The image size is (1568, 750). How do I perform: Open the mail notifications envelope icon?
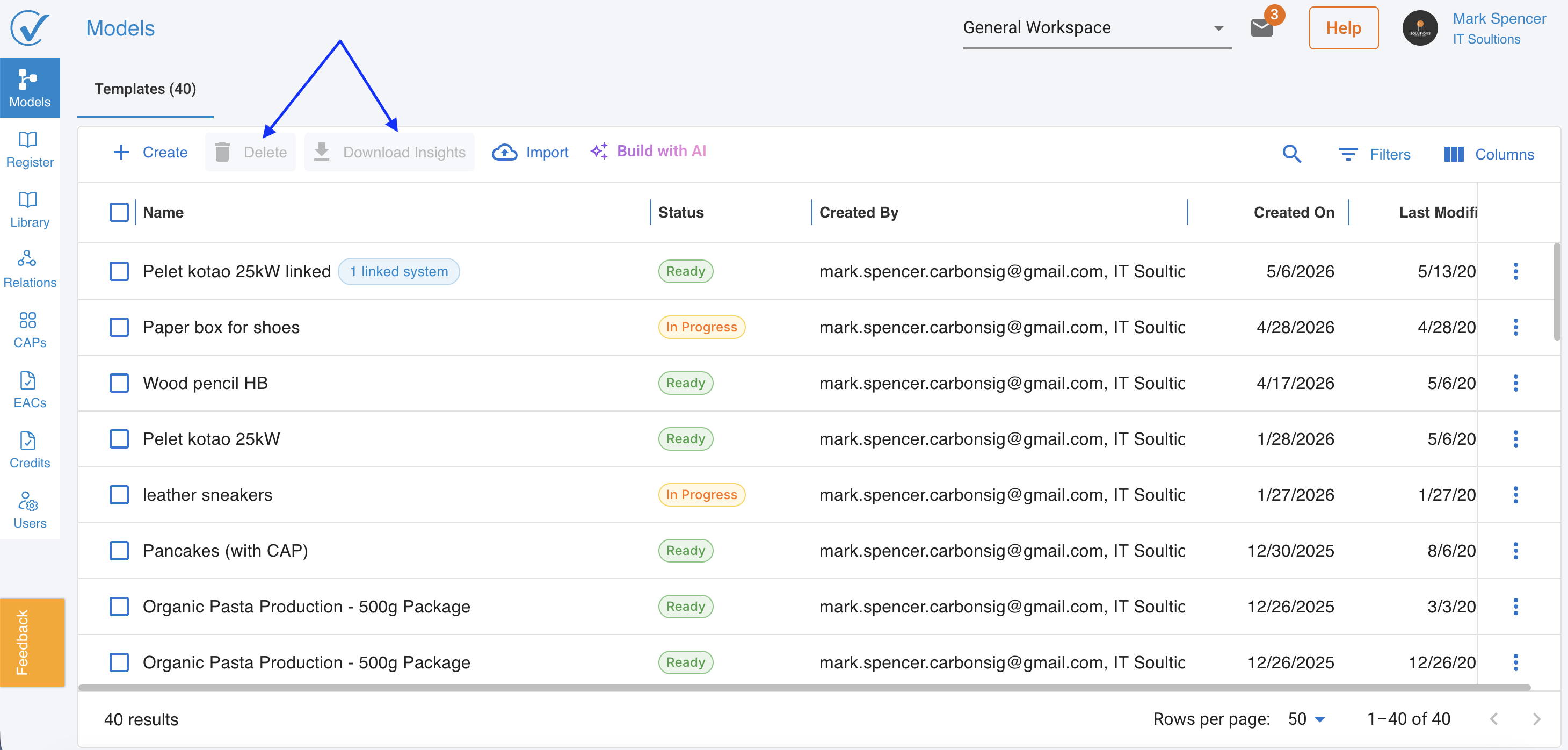coord(1262,28)
